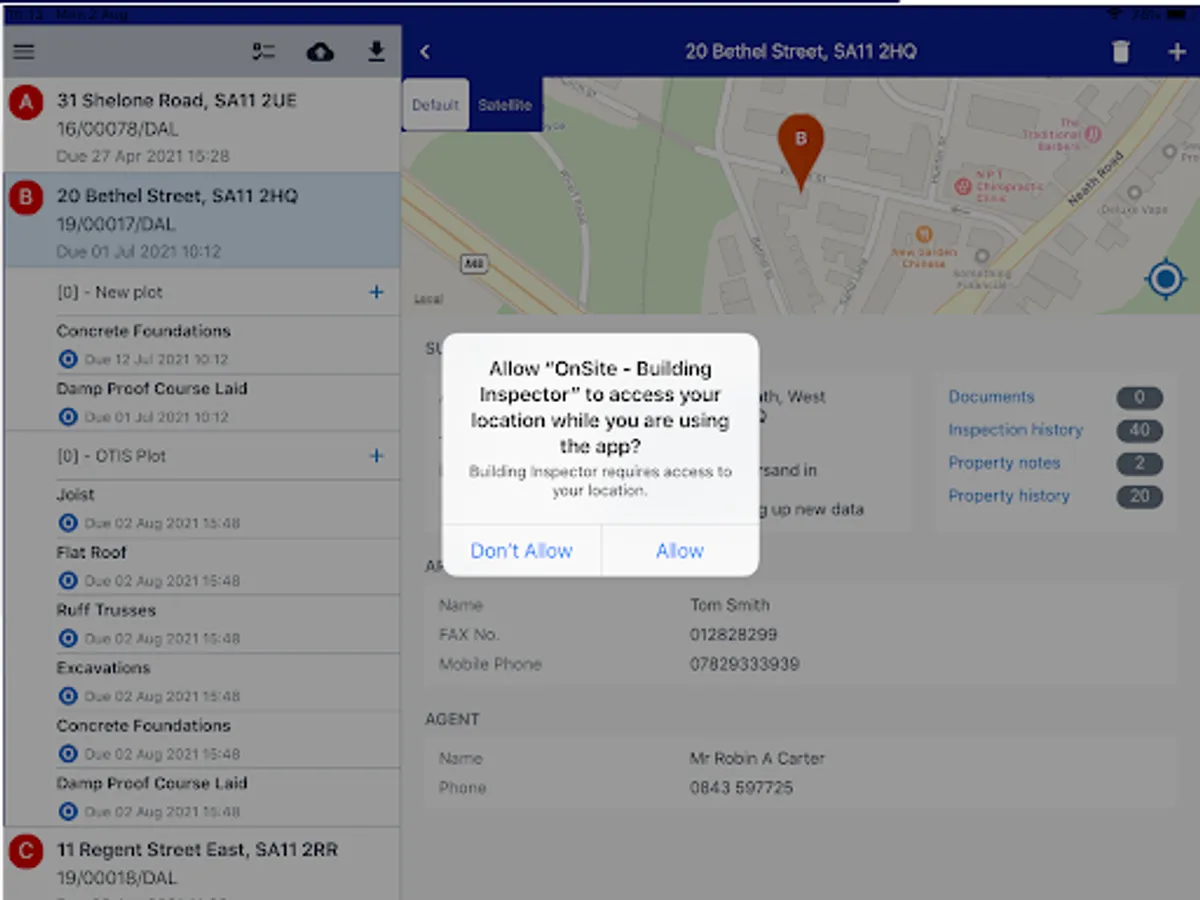
Task: Open Damp Proof Course Laid due 01 Jul
Action: point(227,403)
